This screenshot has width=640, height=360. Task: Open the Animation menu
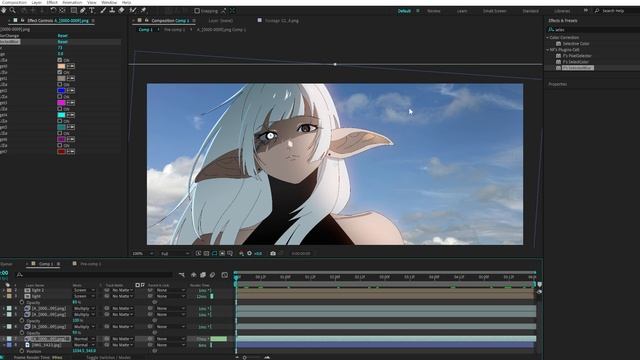[72, 2]
